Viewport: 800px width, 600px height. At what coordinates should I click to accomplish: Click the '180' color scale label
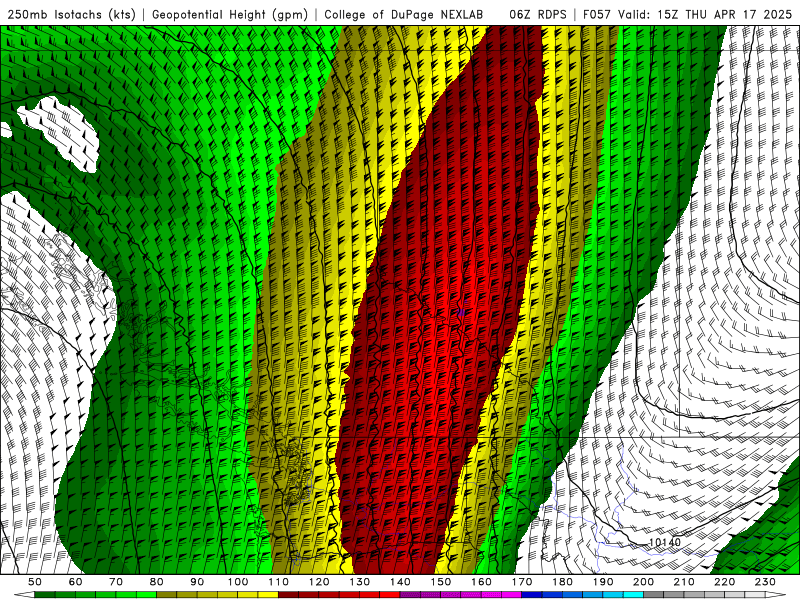562,582
